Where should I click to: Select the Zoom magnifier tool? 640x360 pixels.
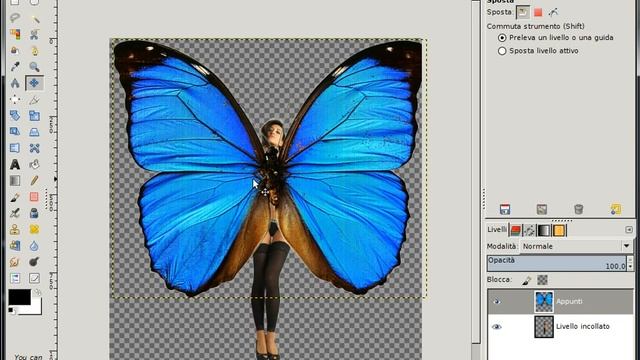tap(34, 67)
